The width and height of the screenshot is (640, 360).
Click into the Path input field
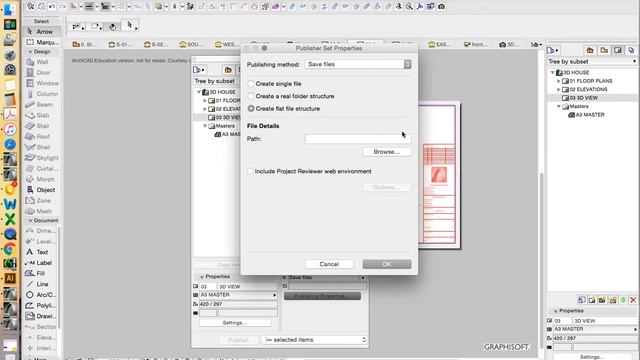click(x=358, y=139)
